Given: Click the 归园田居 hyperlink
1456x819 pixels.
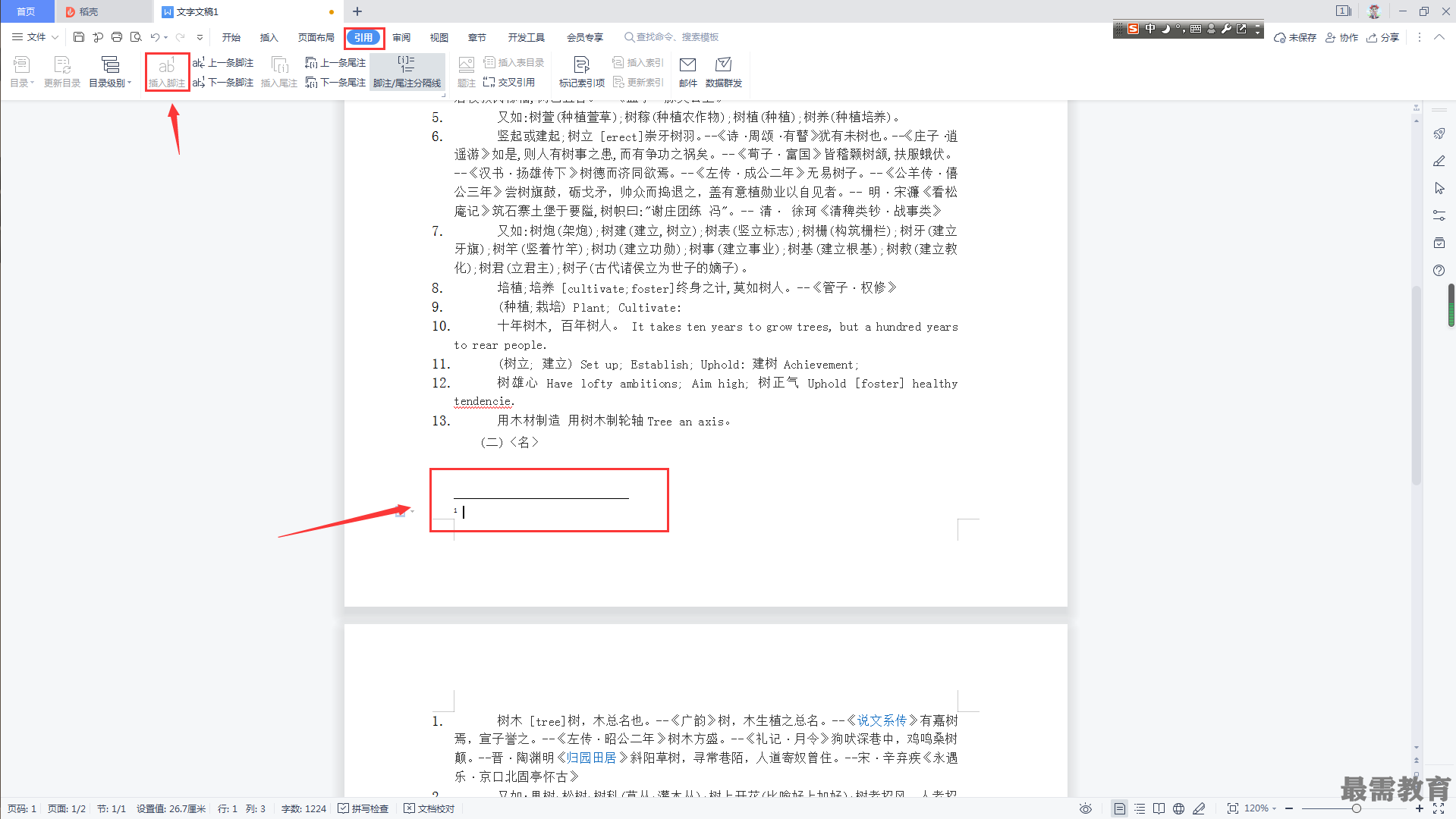Looking at the screenshot, I should point(593,758).
